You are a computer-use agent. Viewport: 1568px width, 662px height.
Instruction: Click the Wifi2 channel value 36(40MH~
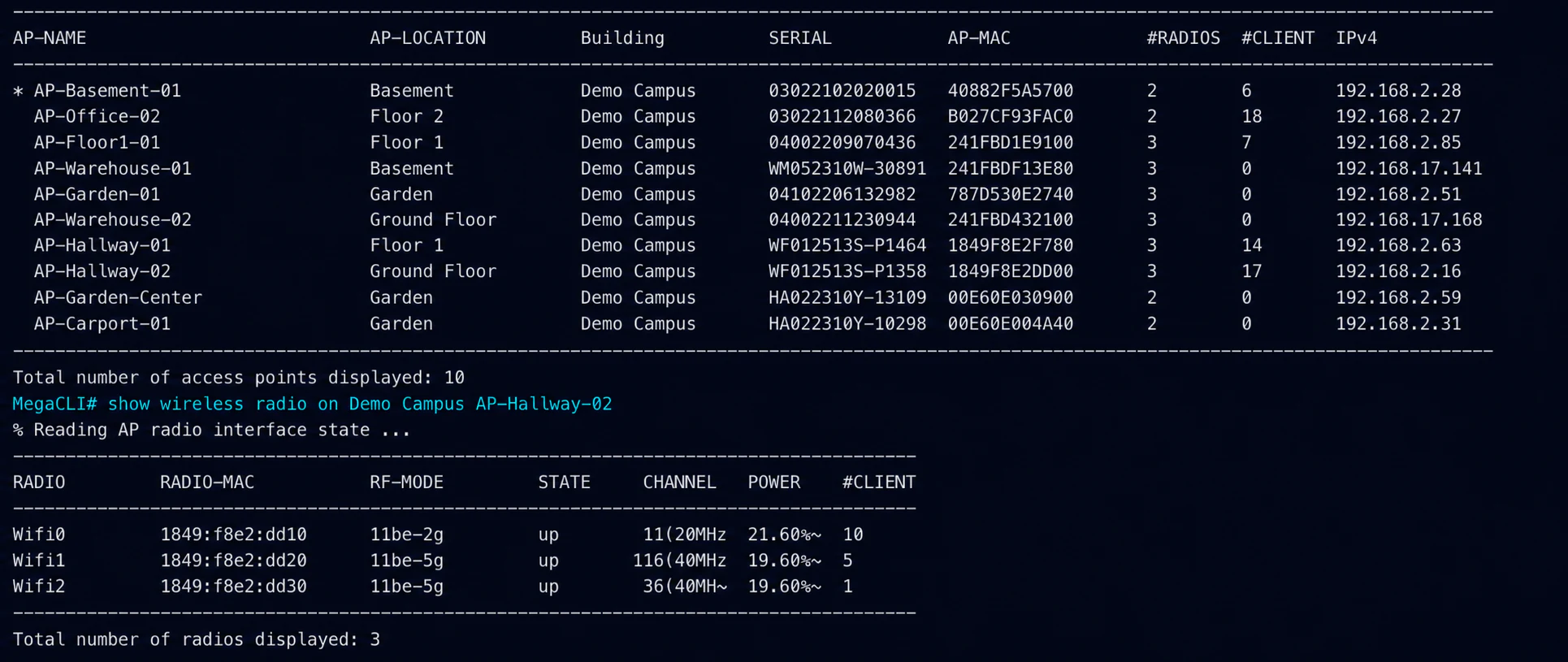point(685,586)
